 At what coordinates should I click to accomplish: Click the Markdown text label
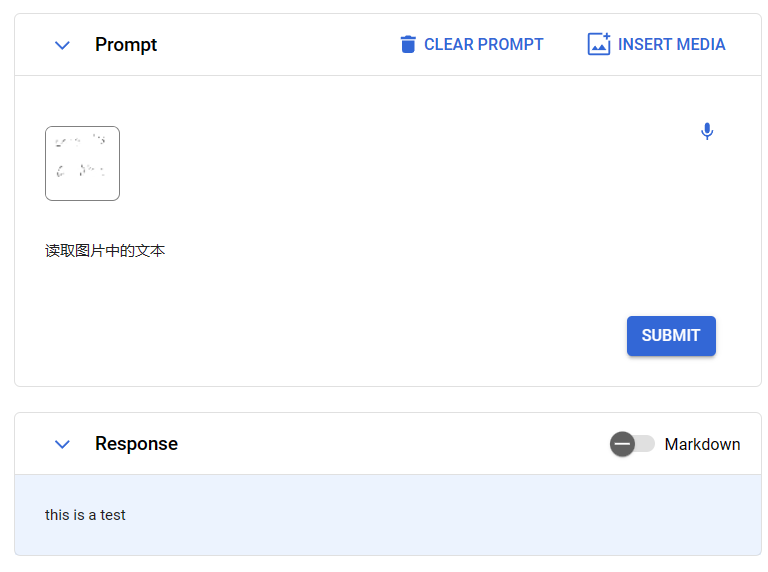tap(702, 444)
